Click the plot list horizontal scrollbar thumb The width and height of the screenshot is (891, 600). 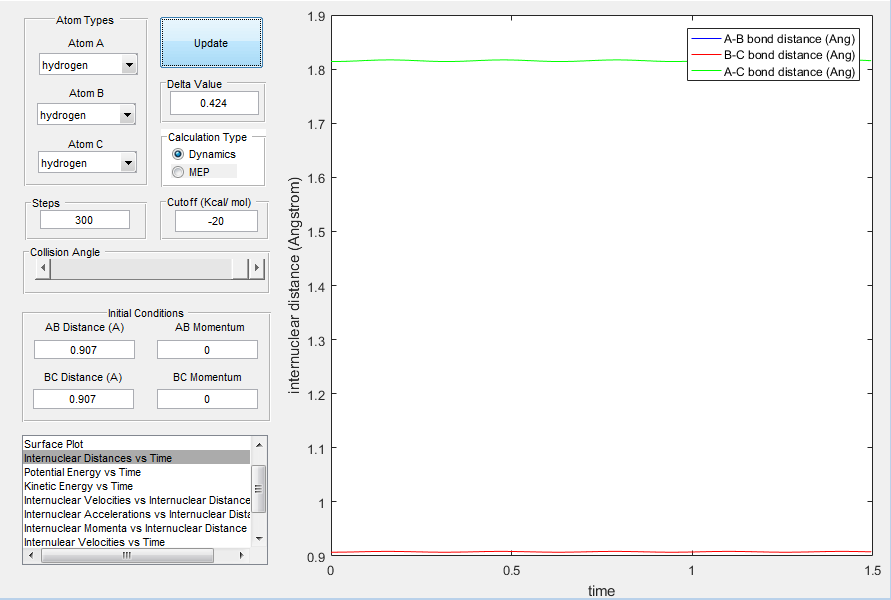(x=127, y=555)
